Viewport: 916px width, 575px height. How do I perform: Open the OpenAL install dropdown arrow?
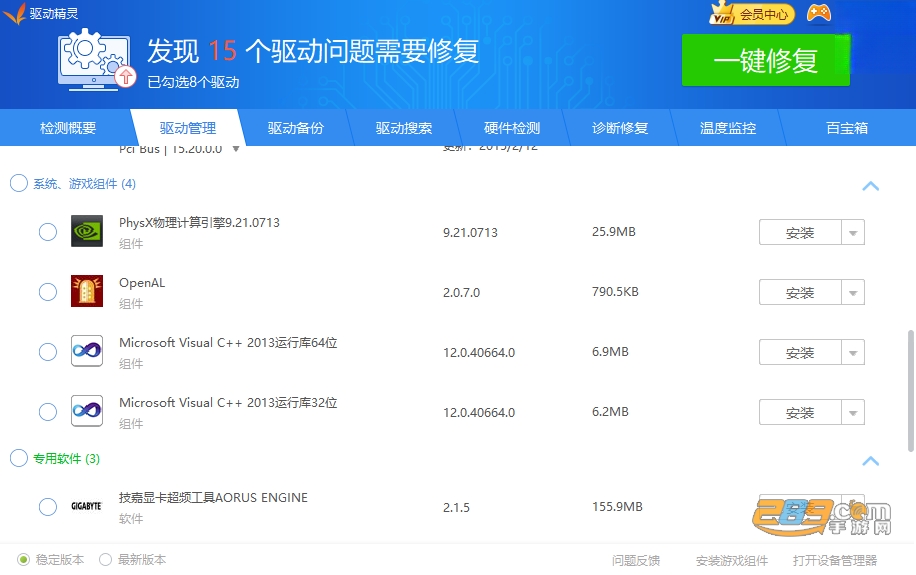(x=853, y=293)
